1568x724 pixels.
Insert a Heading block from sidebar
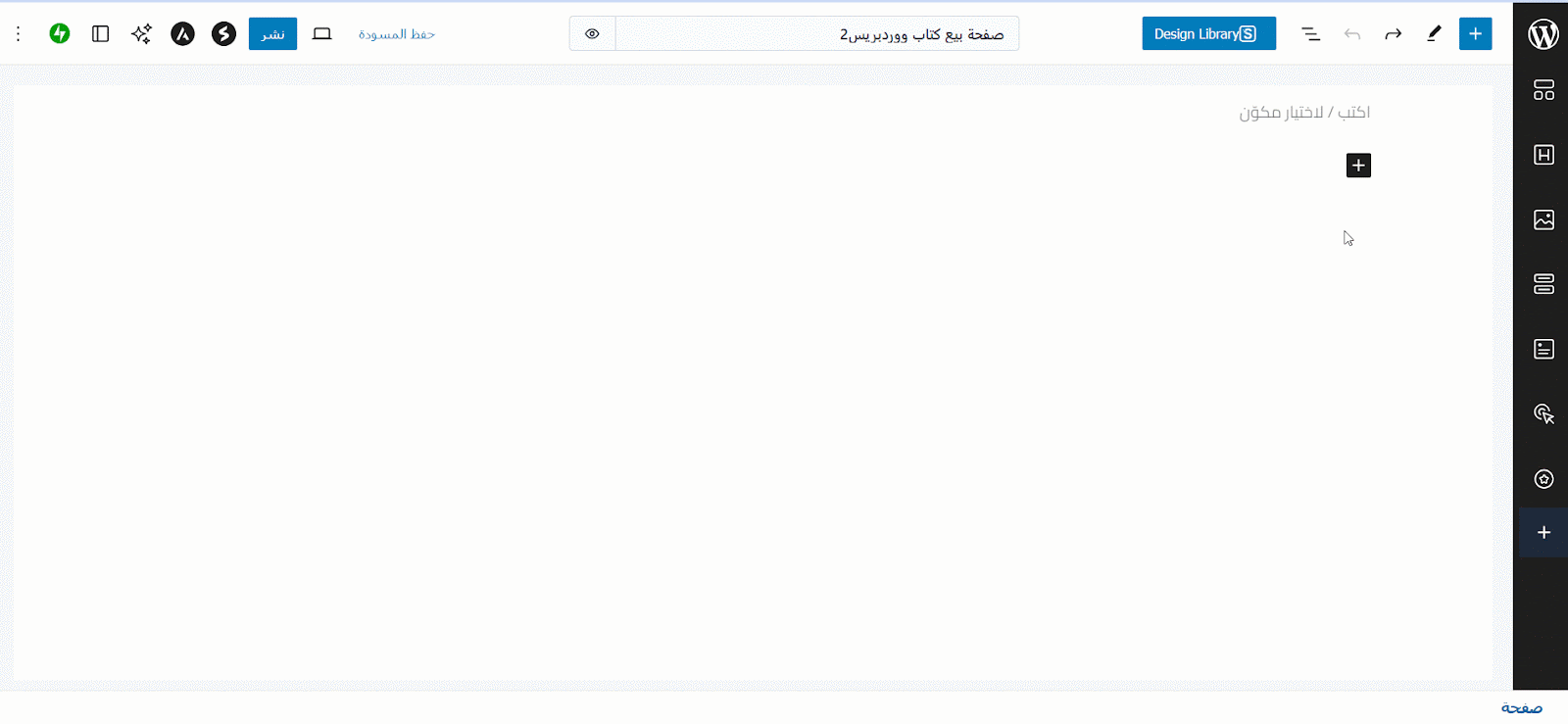coord(1543,155)
